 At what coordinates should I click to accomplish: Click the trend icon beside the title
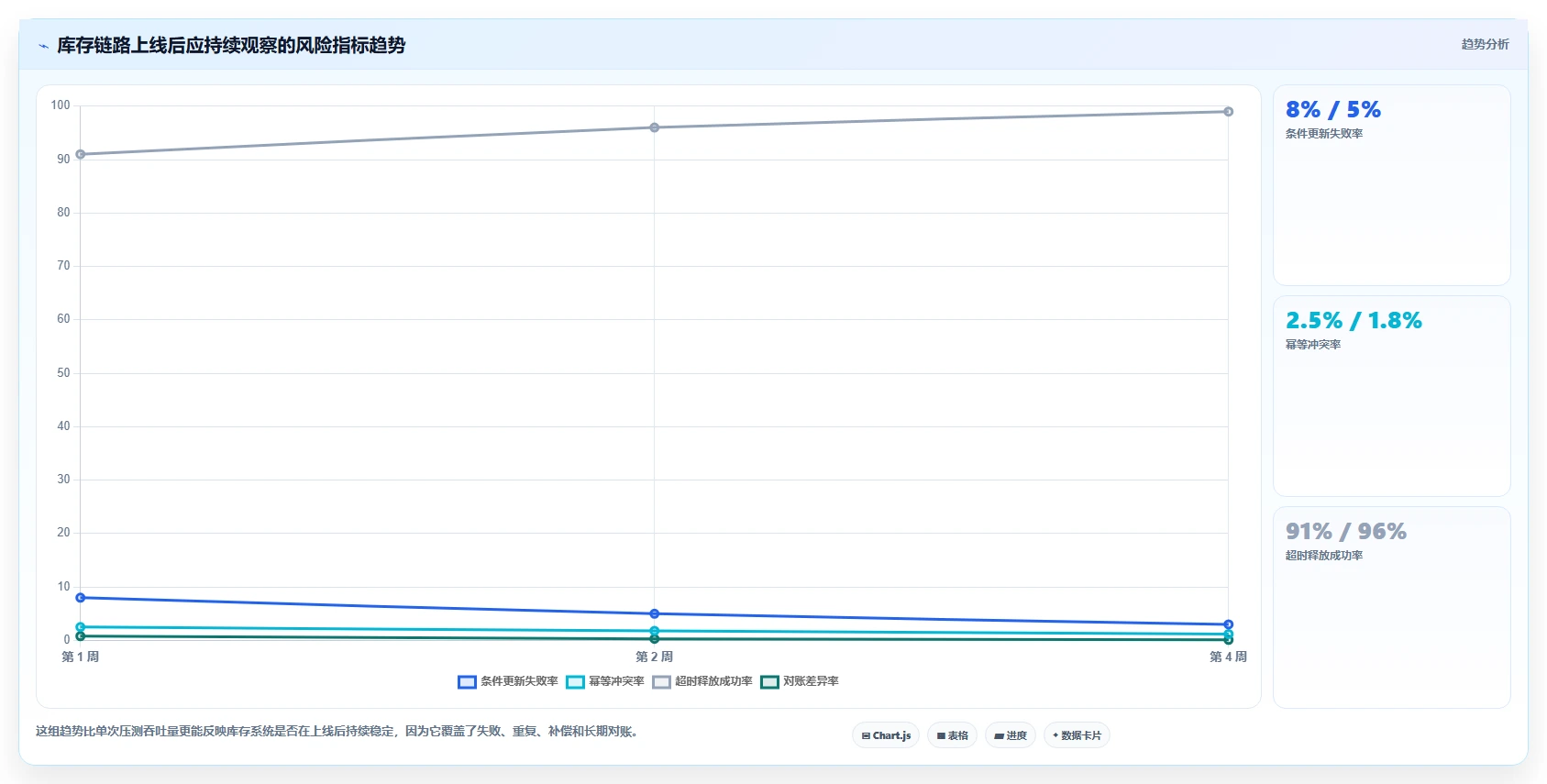[43, 46]
